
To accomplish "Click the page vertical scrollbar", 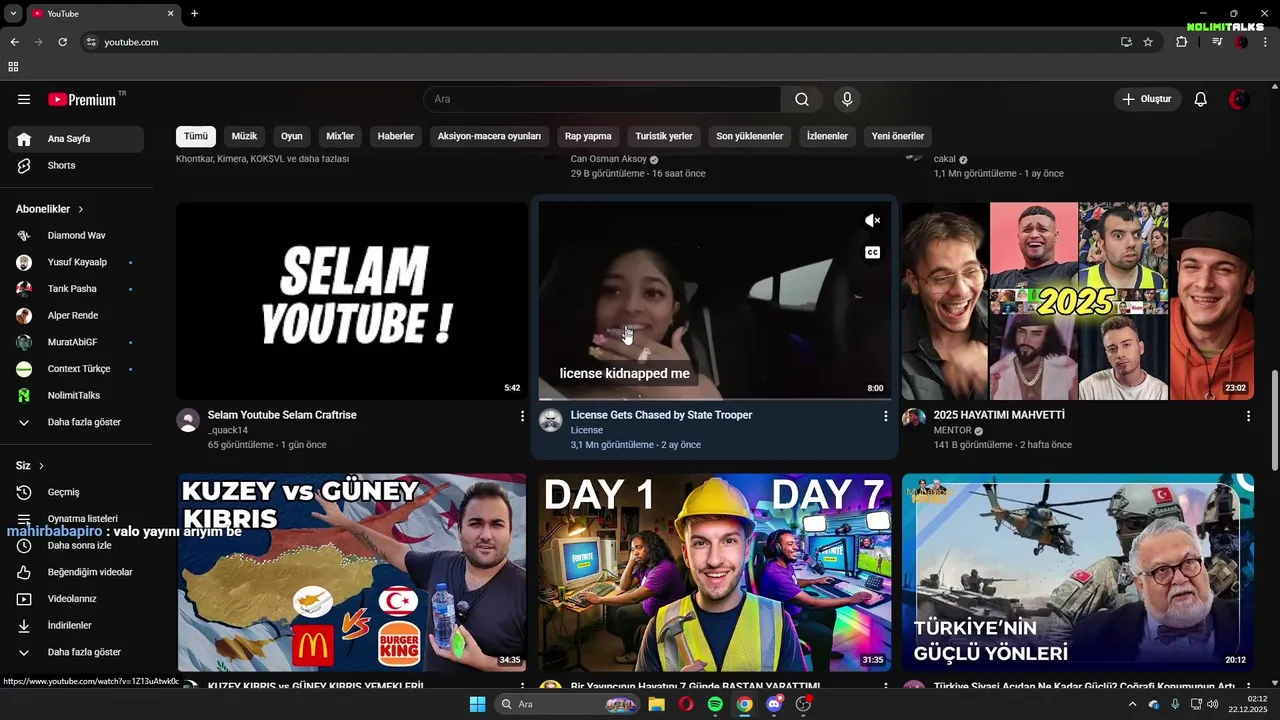I will (x=1274, y=420).
